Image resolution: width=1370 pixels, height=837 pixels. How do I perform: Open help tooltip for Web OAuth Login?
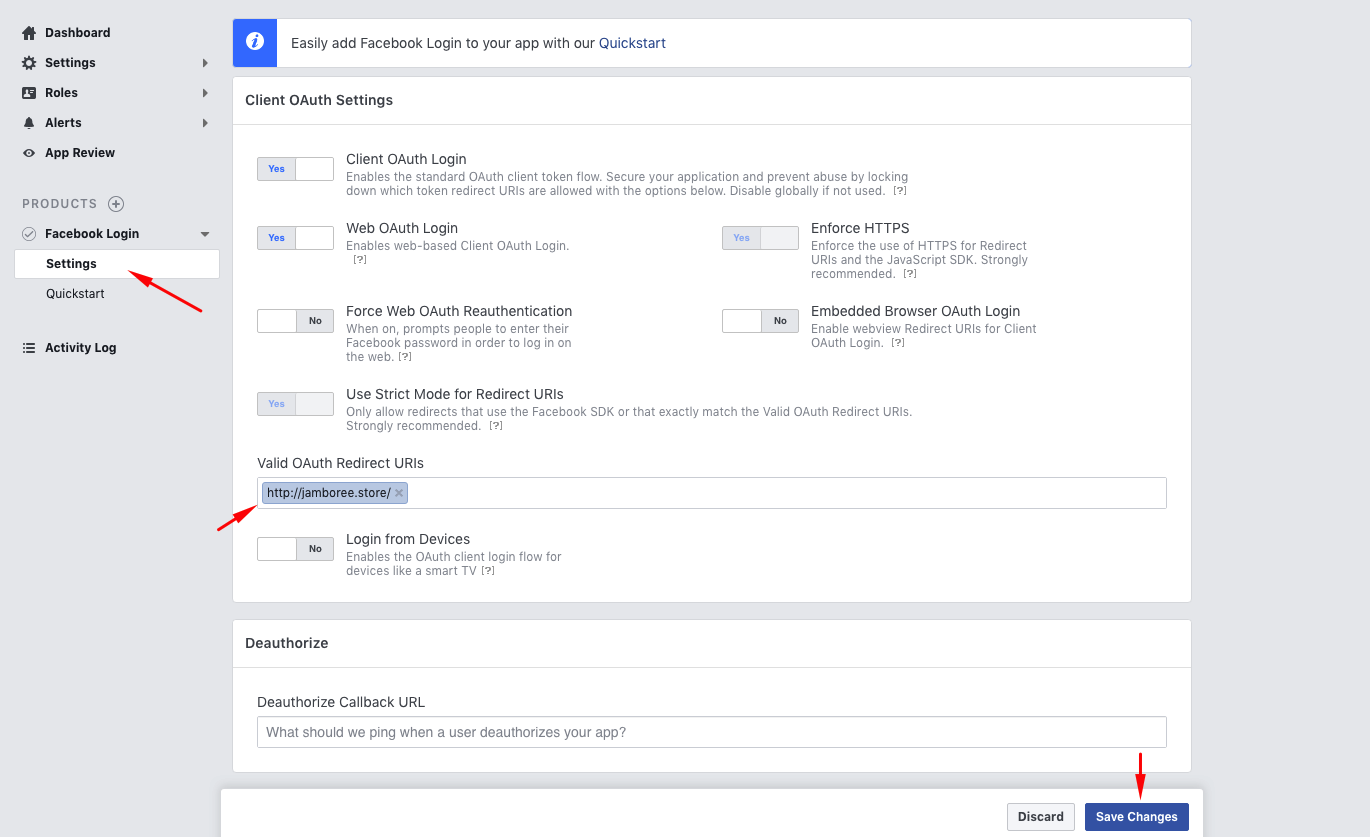(360, 260)
